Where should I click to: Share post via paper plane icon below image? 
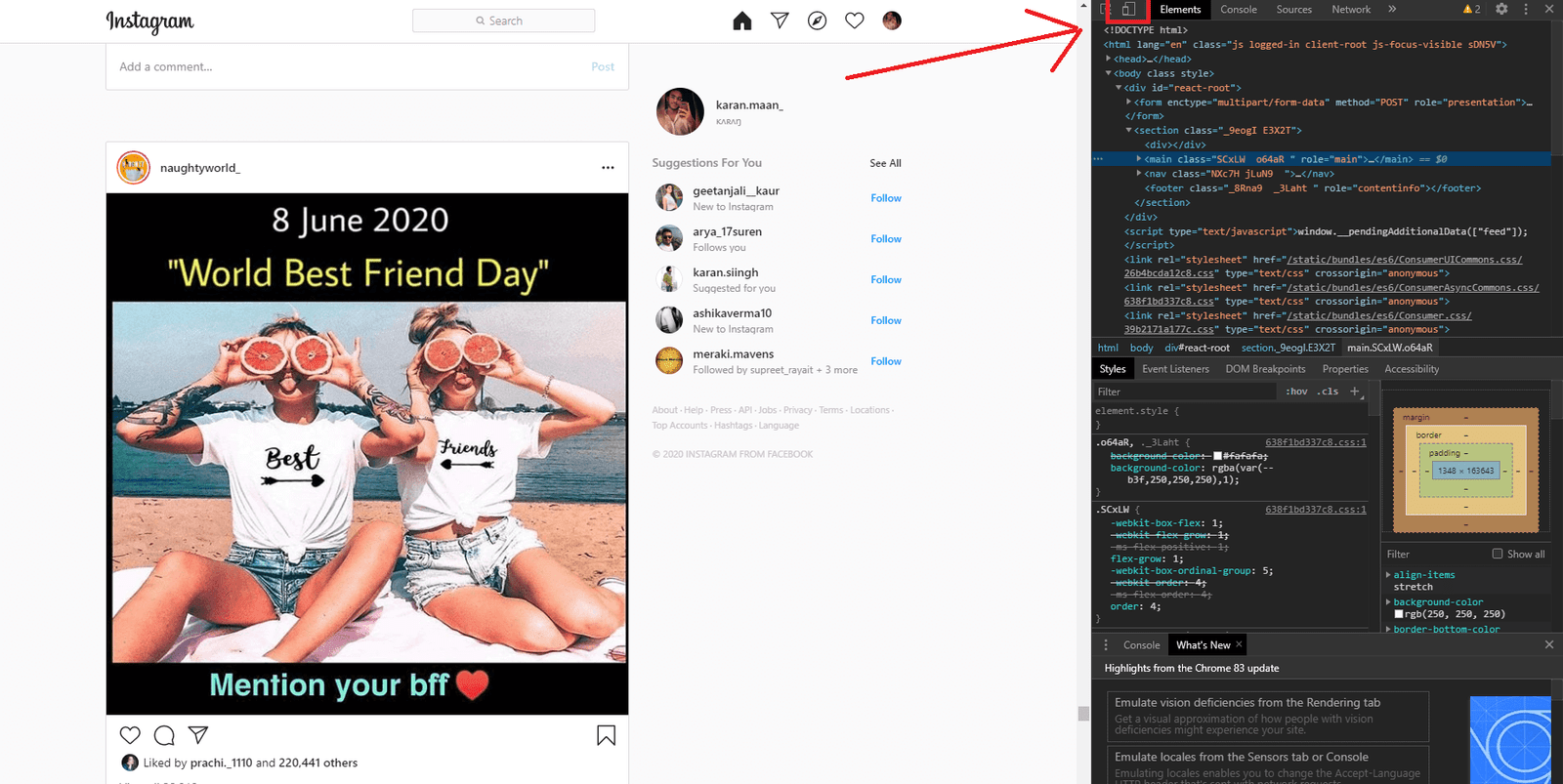click(x=198, y=735)
